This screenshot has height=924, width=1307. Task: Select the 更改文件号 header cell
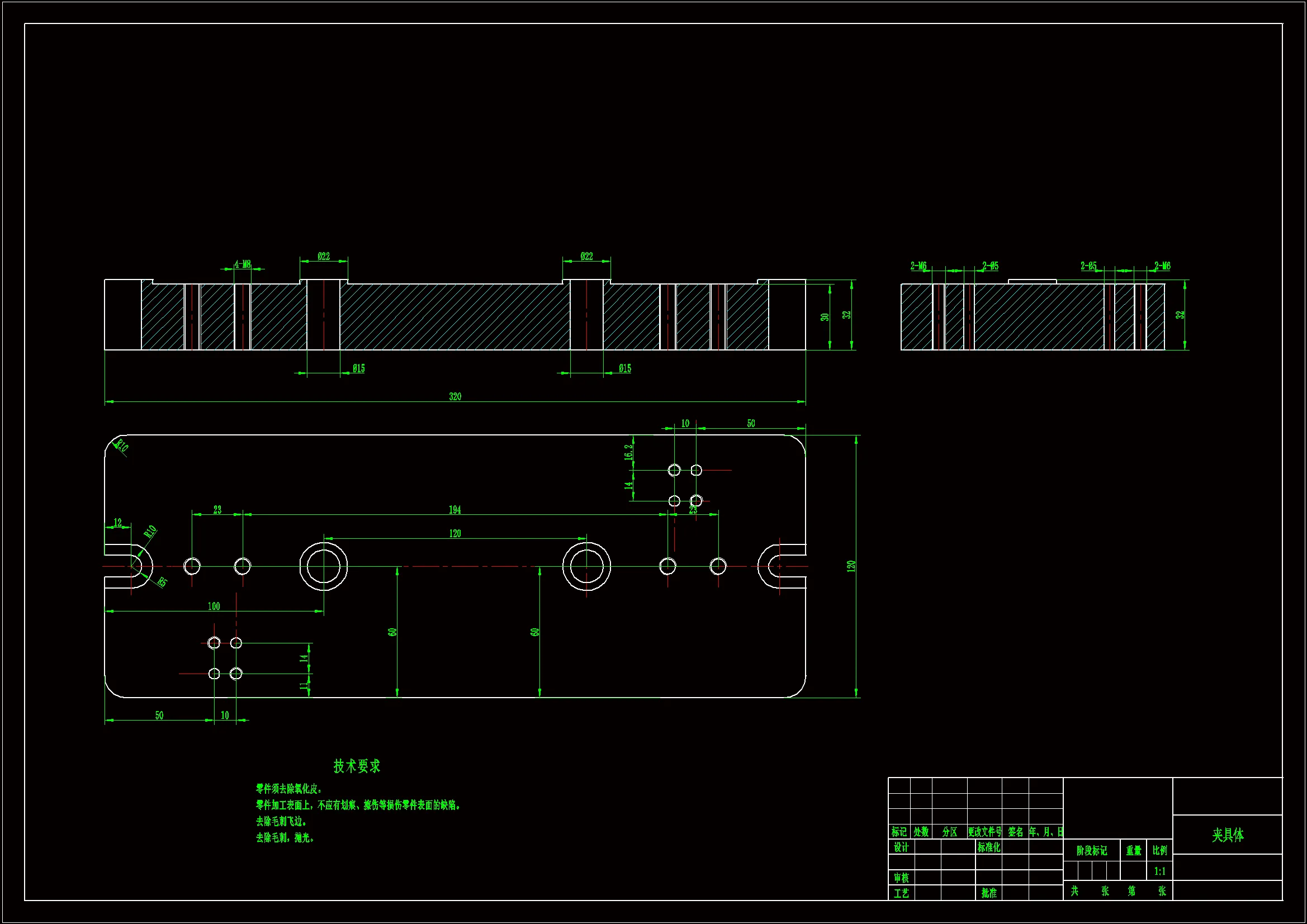click(x=984, y=832)
